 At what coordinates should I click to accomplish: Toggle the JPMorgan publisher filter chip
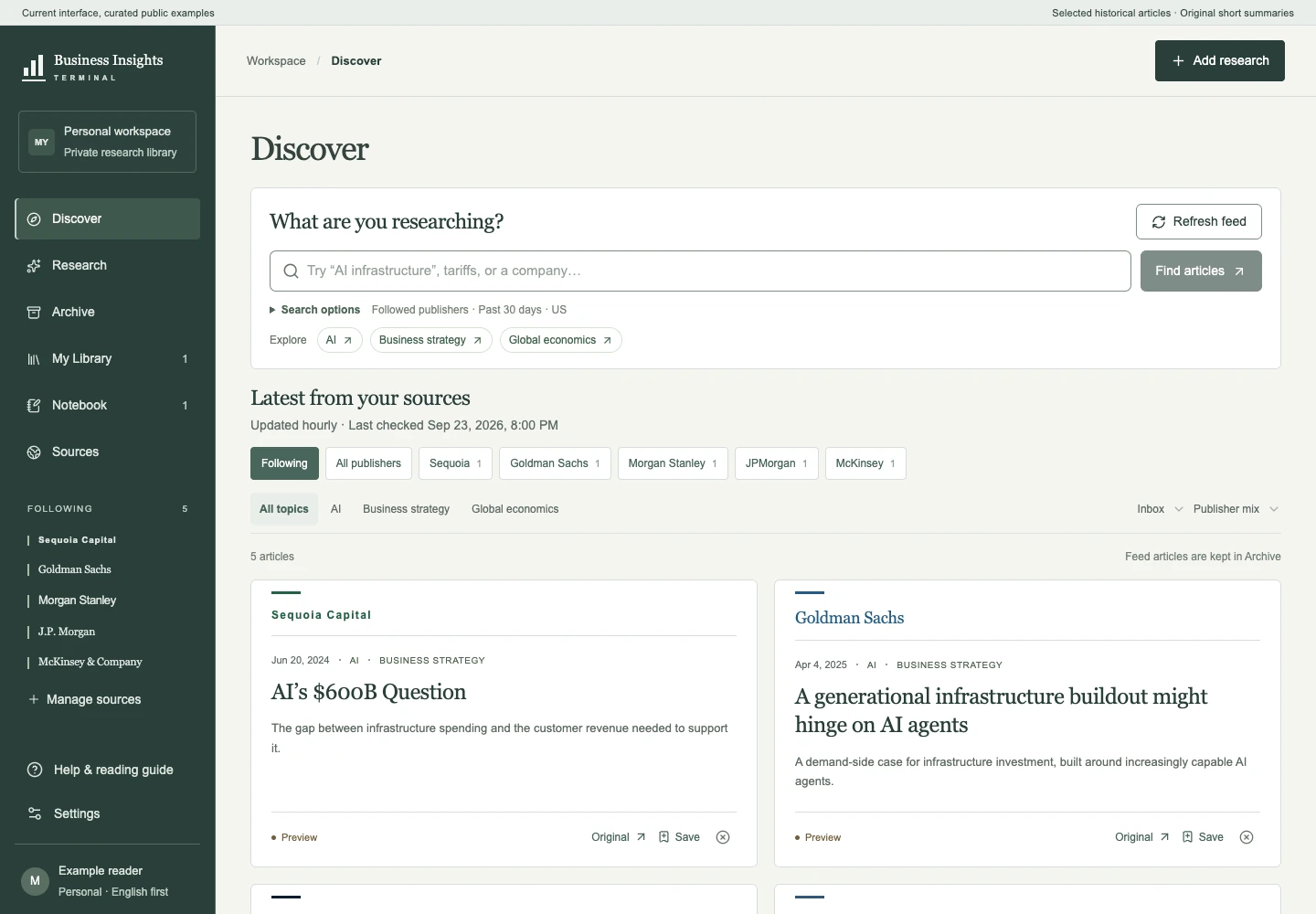777,464
